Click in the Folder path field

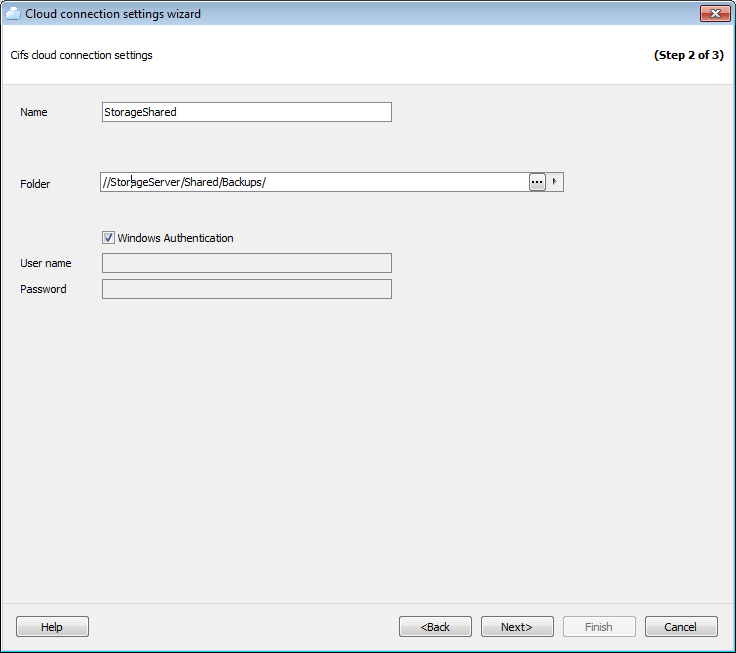click(314, 182)
